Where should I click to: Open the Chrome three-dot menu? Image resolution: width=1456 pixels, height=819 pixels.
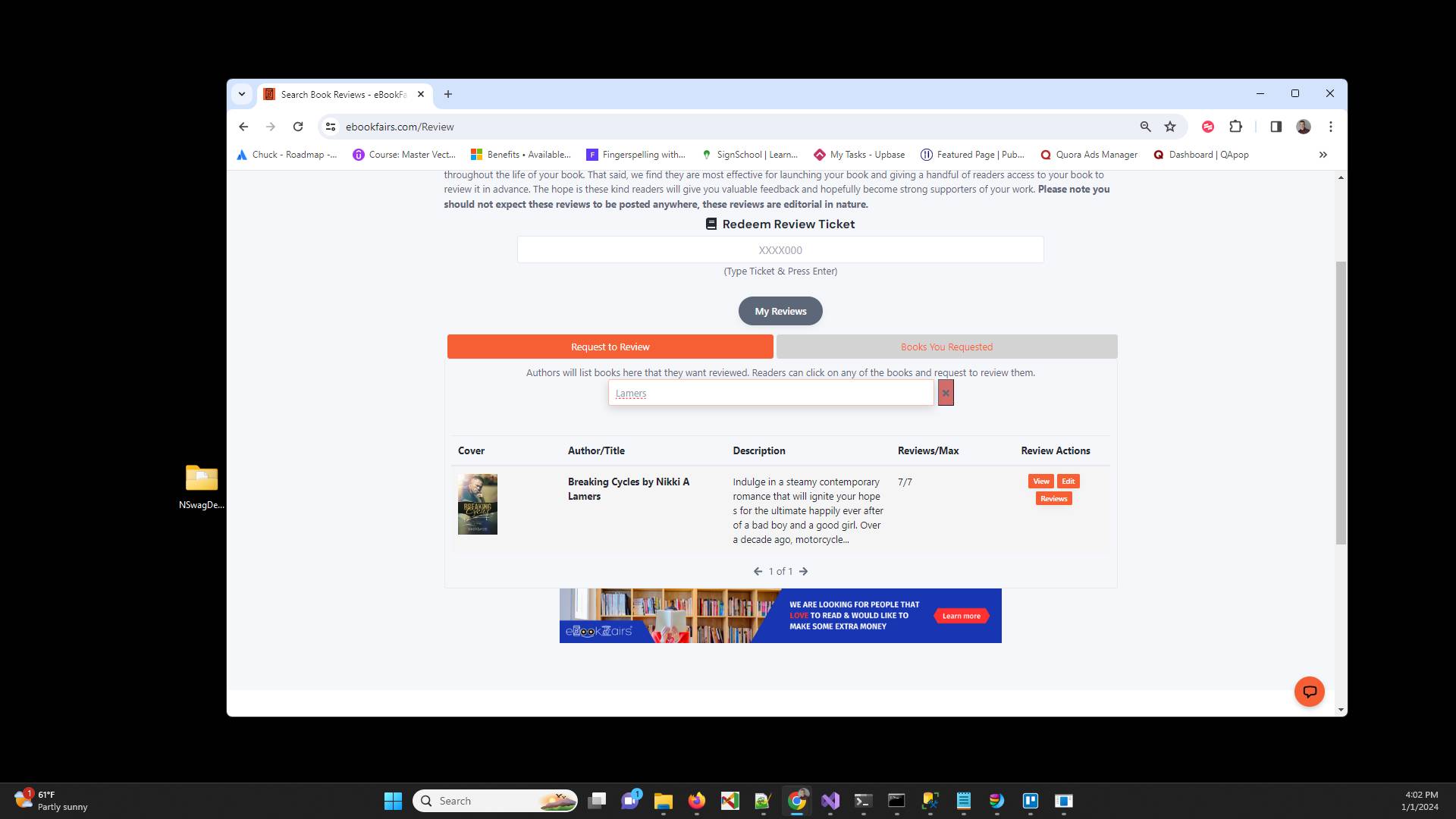[1331, 127]
